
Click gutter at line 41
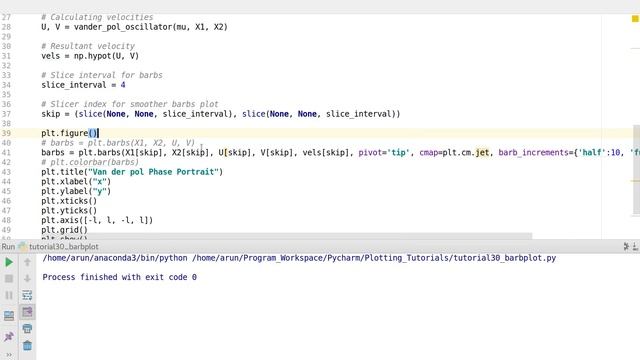click(x=6, y=153)
